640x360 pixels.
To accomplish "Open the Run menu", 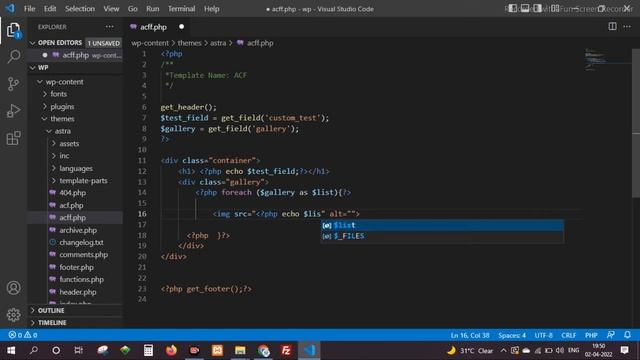I will [x=153, y=9].
